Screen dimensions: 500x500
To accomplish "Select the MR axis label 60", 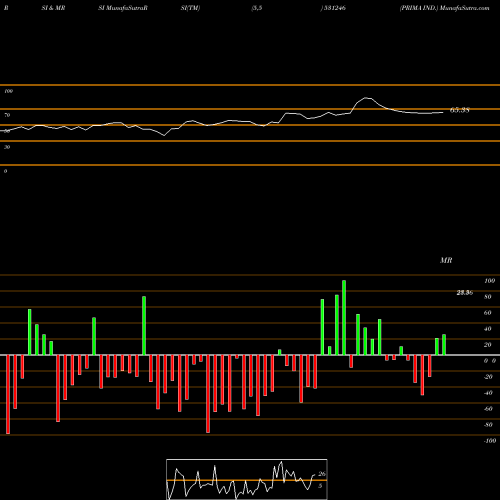I will [x=488, y=313].
